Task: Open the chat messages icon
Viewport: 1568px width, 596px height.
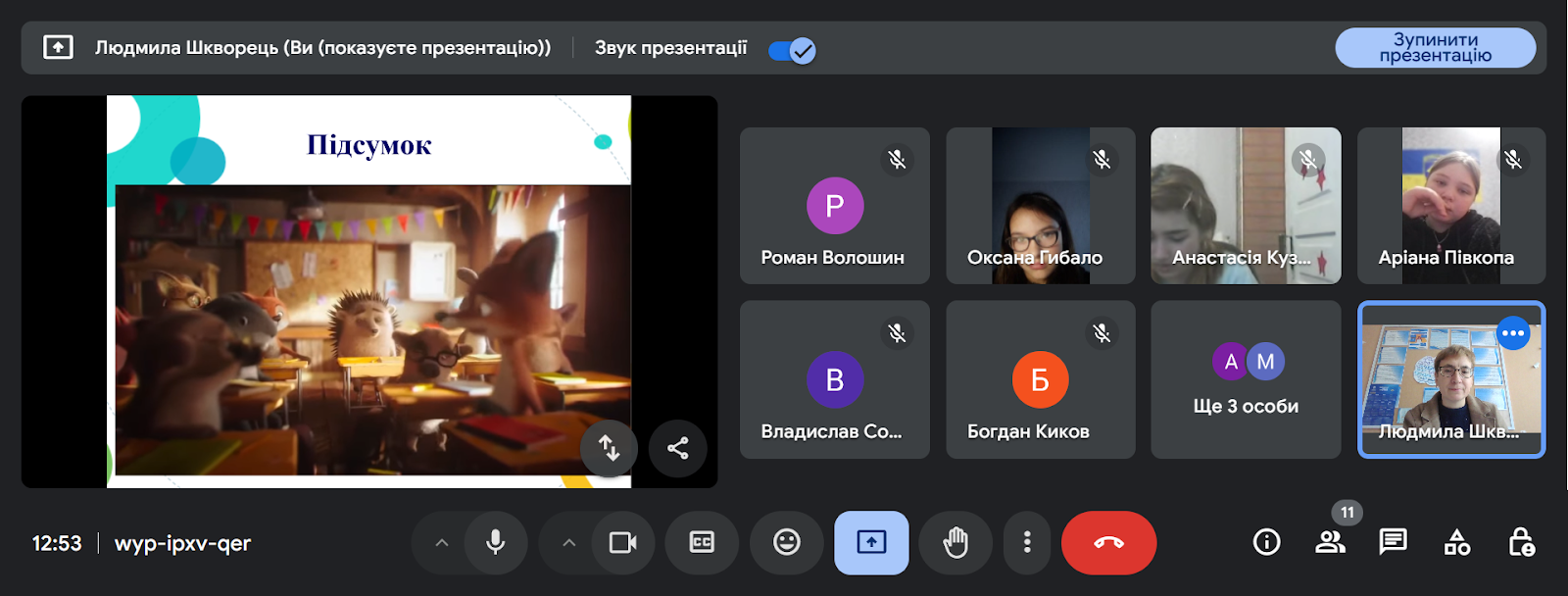Action: [x=1393, y=542]
